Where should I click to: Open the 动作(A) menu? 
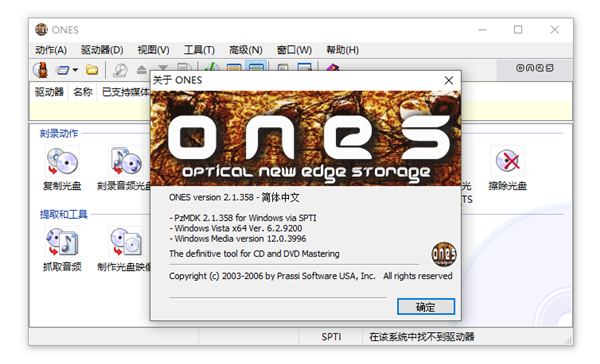[51, 50]
